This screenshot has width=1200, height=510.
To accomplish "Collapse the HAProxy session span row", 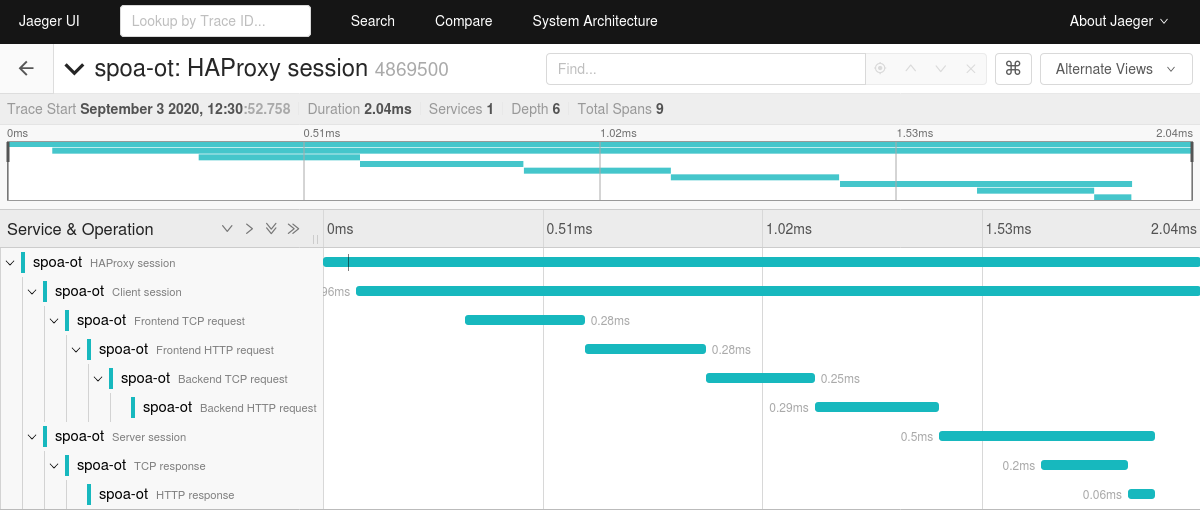I will [10, 263].
